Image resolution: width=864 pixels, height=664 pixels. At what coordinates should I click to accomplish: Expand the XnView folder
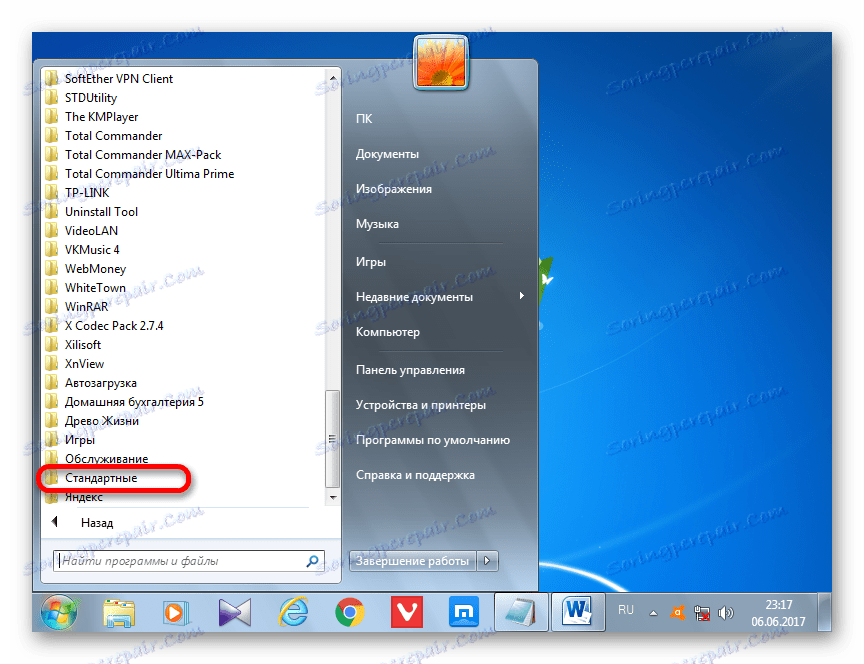click(84, 364)
